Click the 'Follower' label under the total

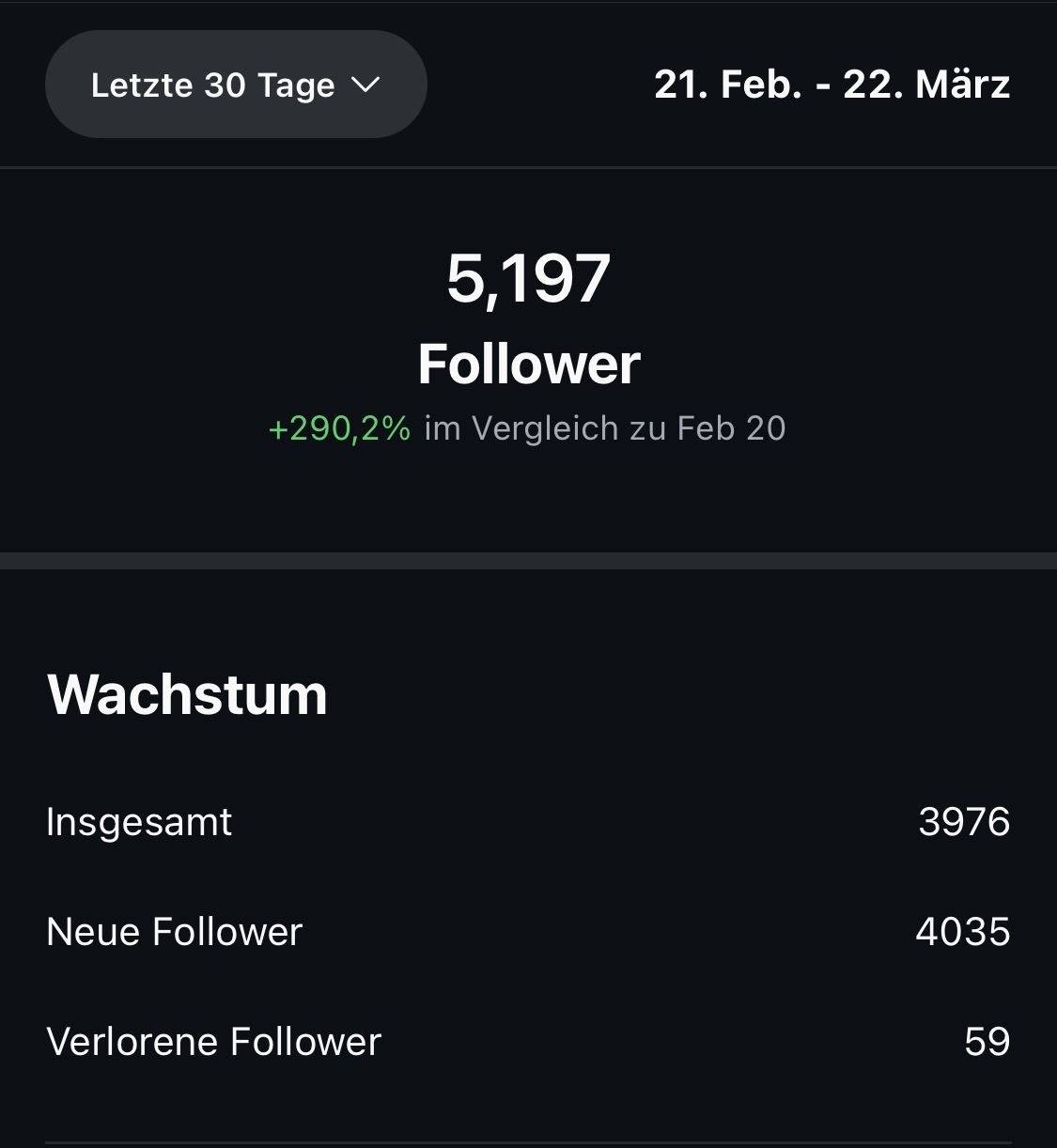tap(528, 364)
